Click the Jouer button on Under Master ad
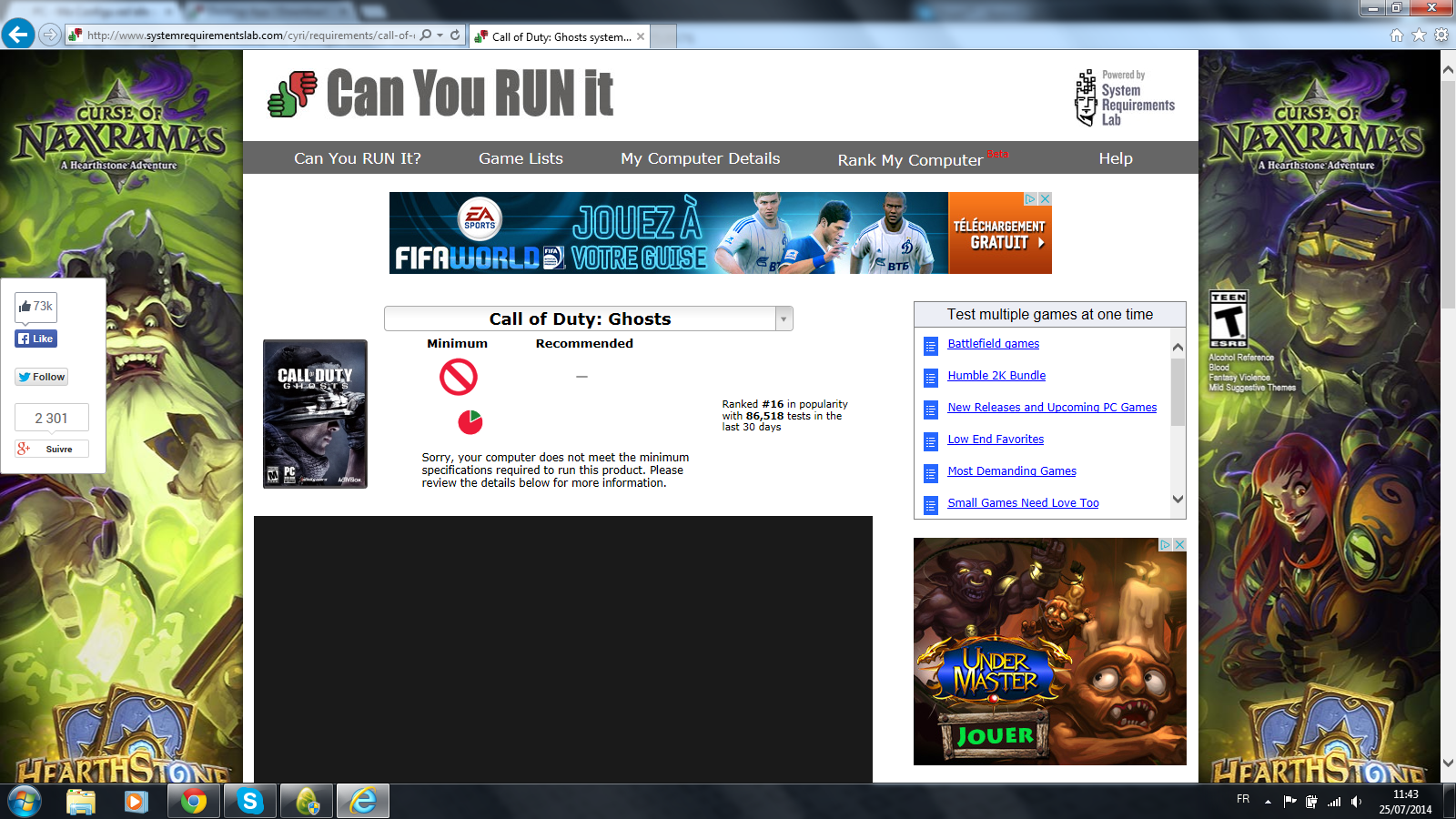Screen dimensions: 1456x819 pos(995,735)
